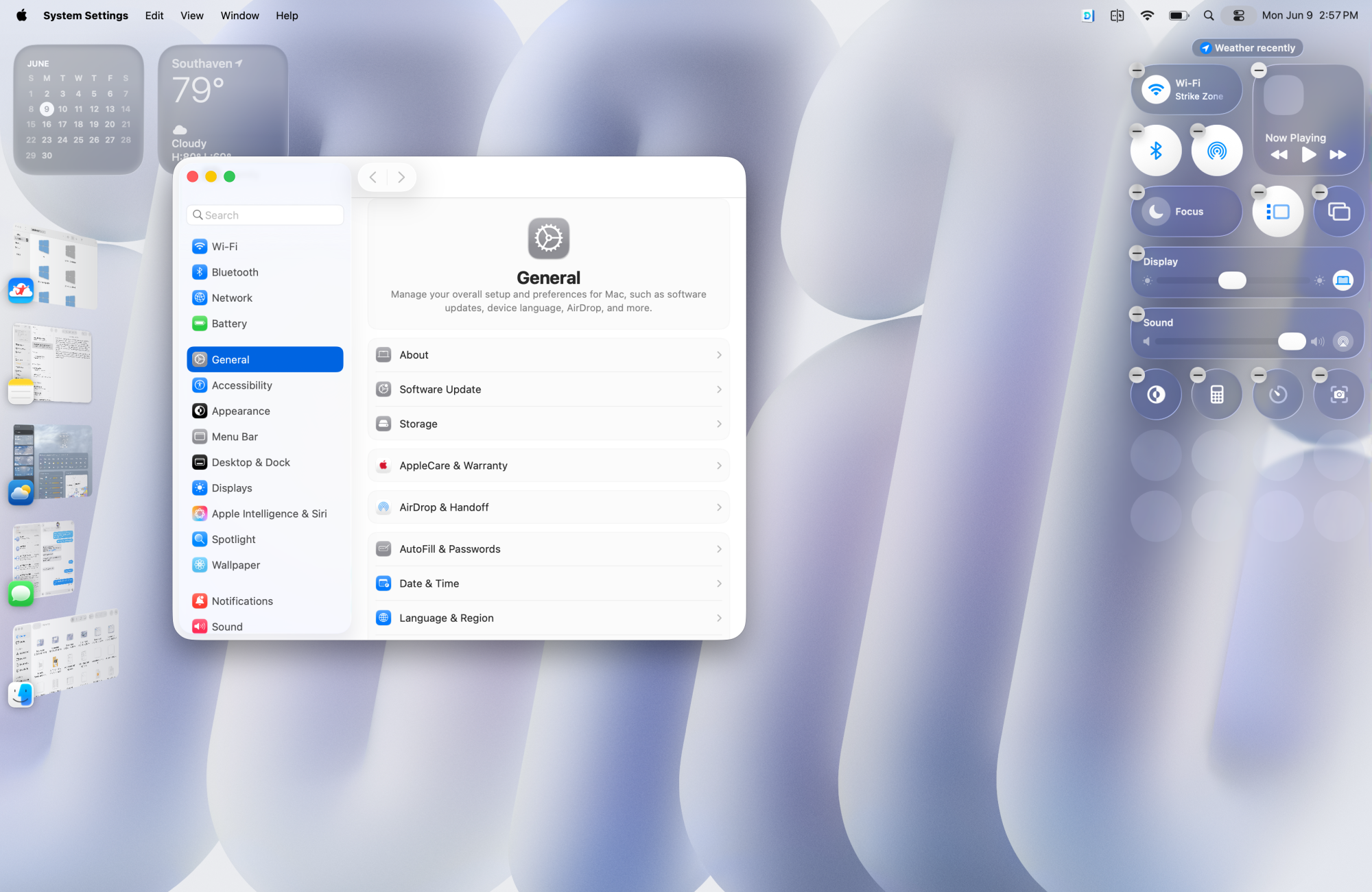Click the Screen Mirroring control icon

tap(1338, 212)
